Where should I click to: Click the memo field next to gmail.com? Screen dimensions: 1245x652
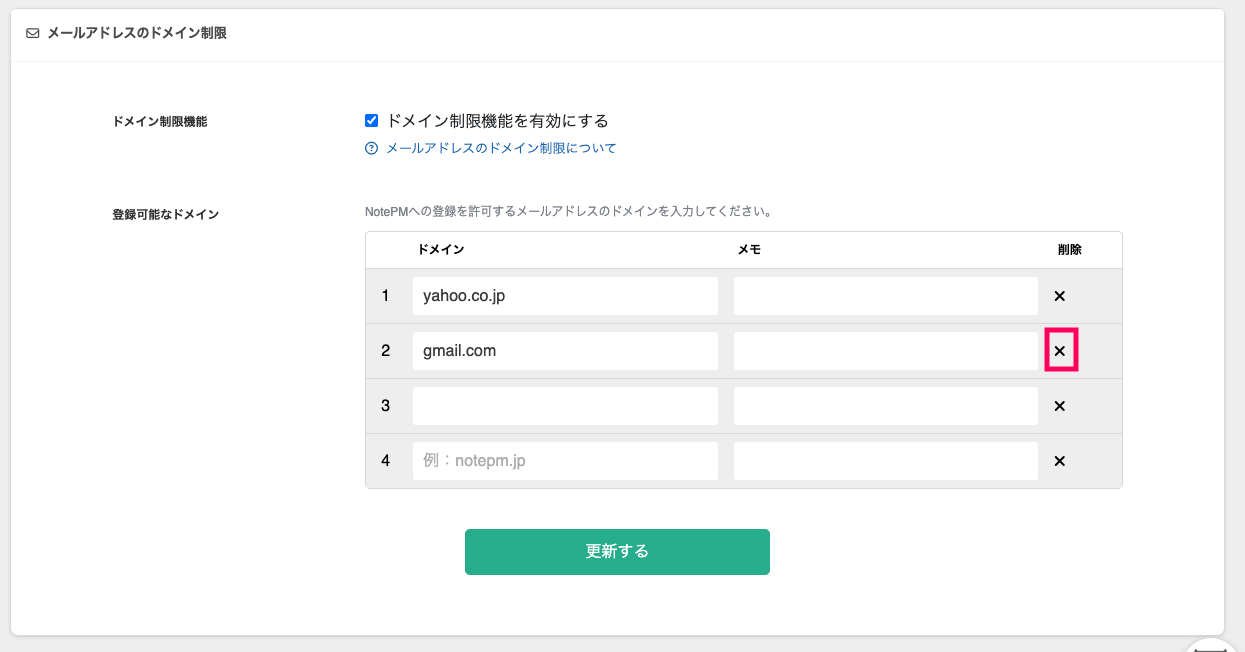click(885, 350)
